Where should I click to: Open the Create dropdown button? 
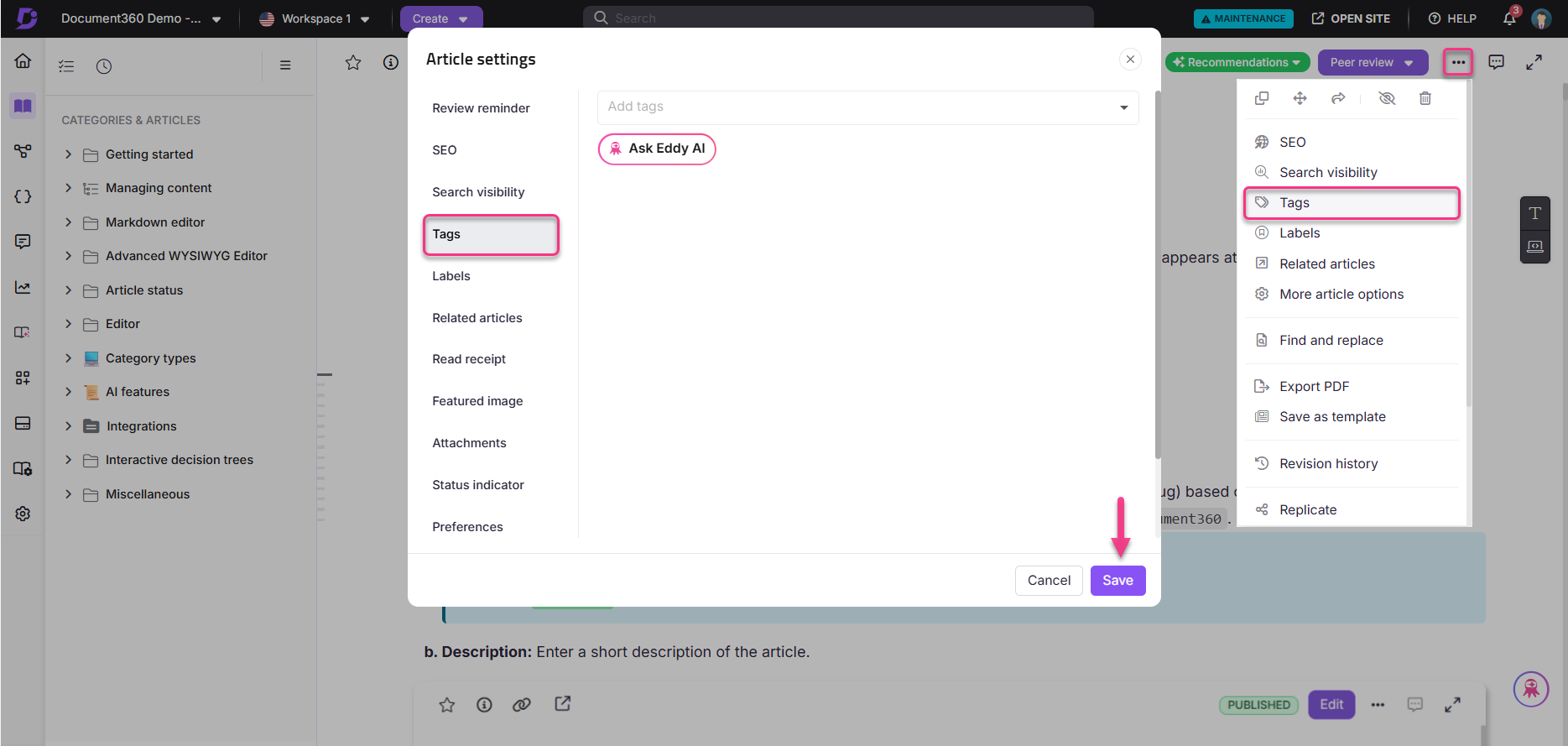[x=441, y=18]
